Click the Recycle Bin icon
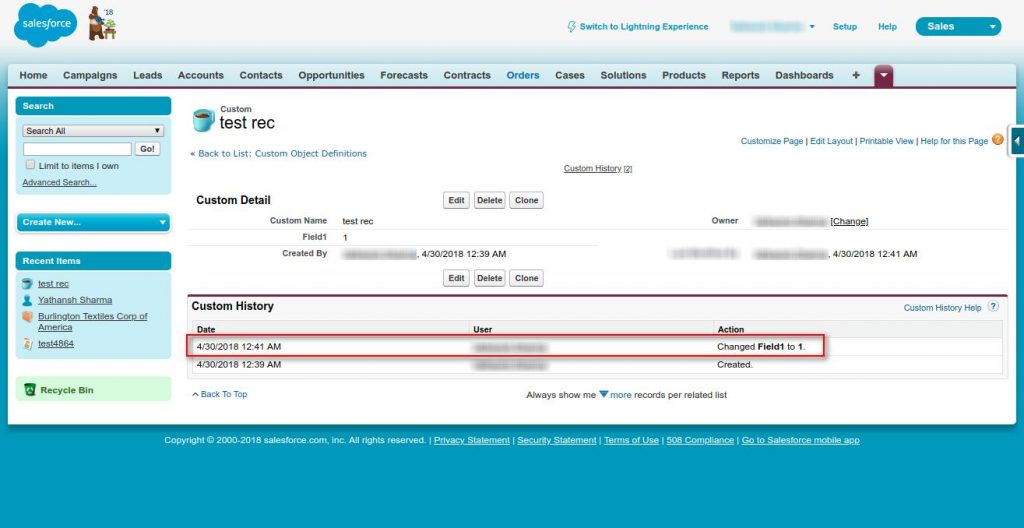1024x528 pixels. click(30, 389)
